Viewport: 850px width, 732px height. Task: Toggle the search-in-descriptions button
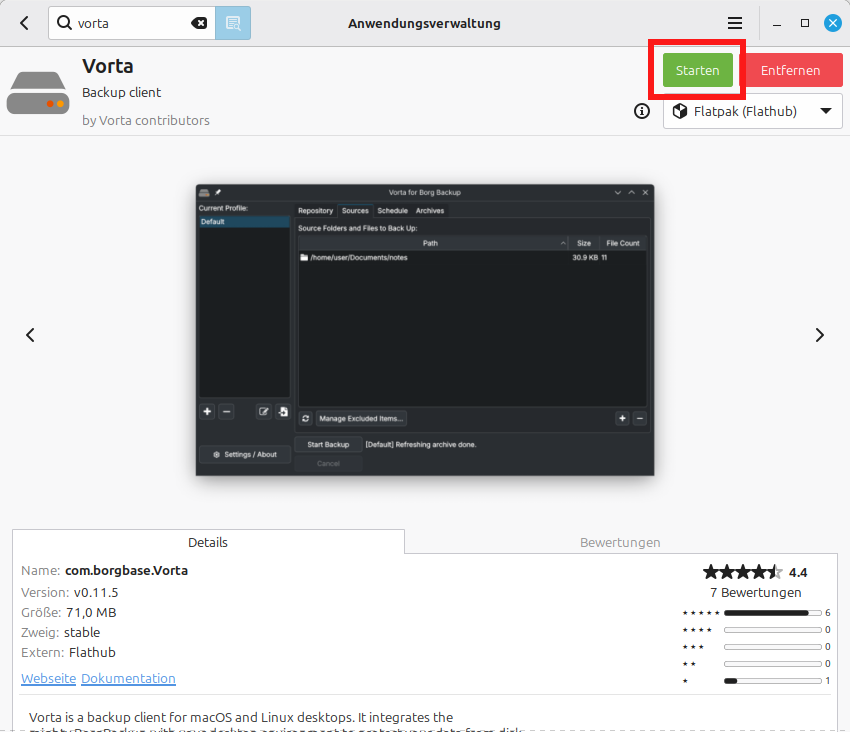coord(233,23)
